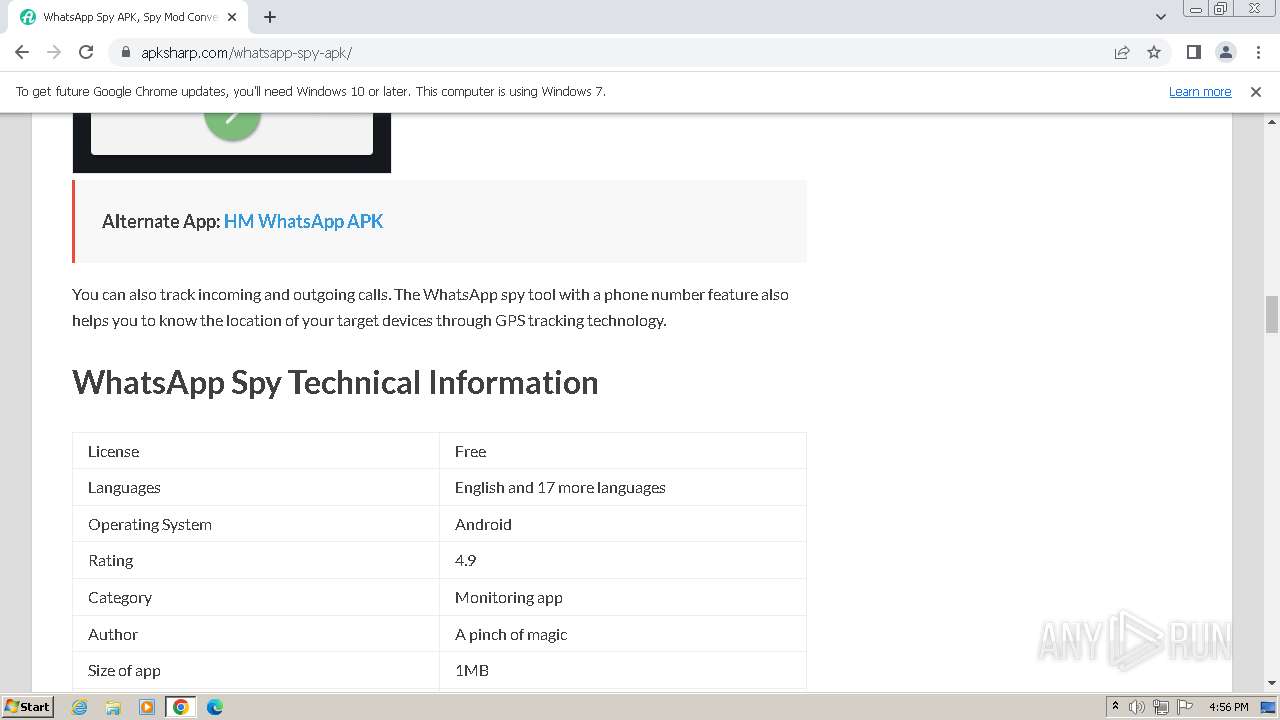Screen dimensions: 1280x720
Task: Click page scrollbar thumb
Action: click(1272, 314)
